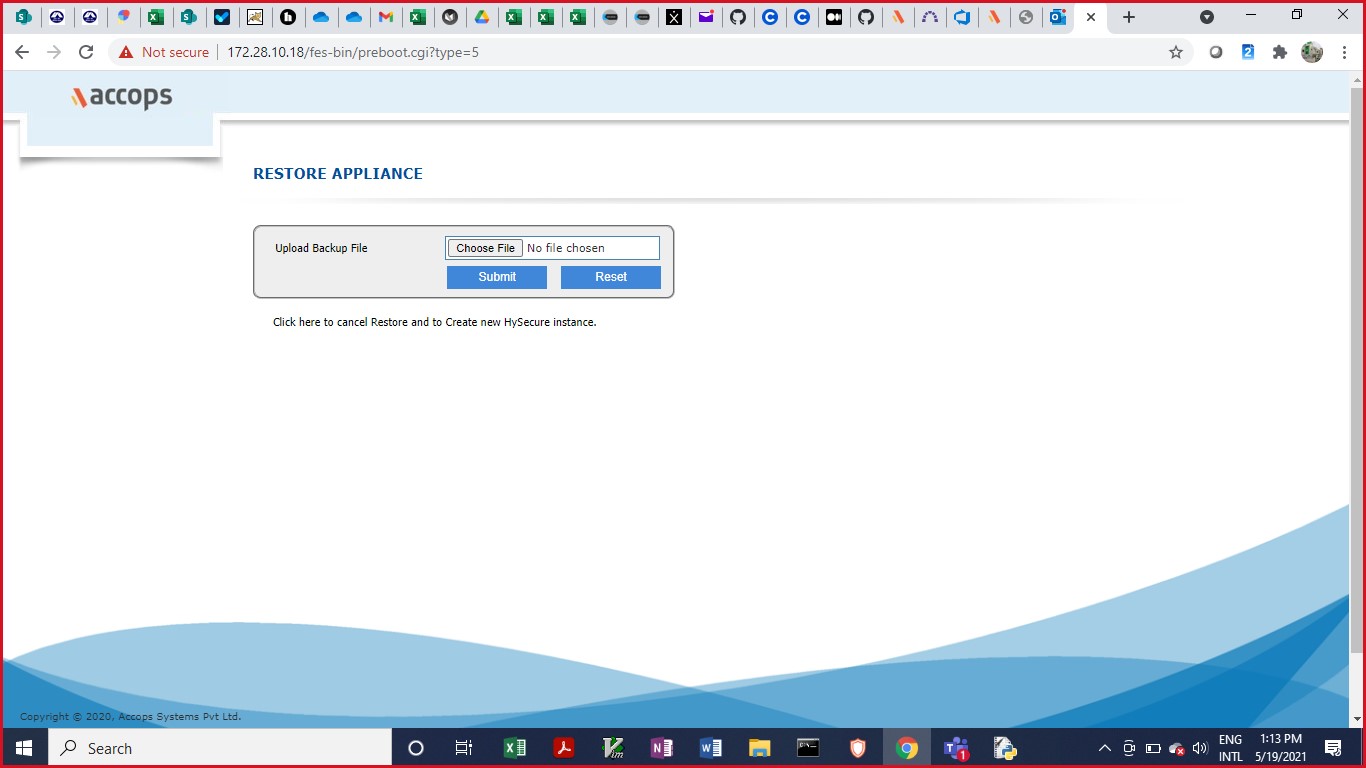Click the Not secure warning icon
The height and width of the screenshot is (768, 1366).
tap(126, 52)
